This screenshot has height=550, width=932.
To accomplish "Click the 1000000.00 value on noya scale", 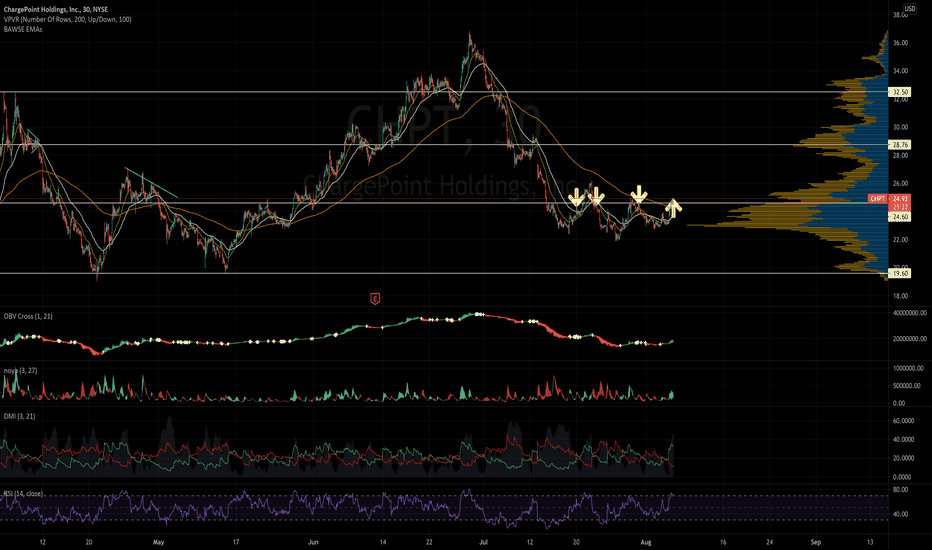I will coord(908,369).
